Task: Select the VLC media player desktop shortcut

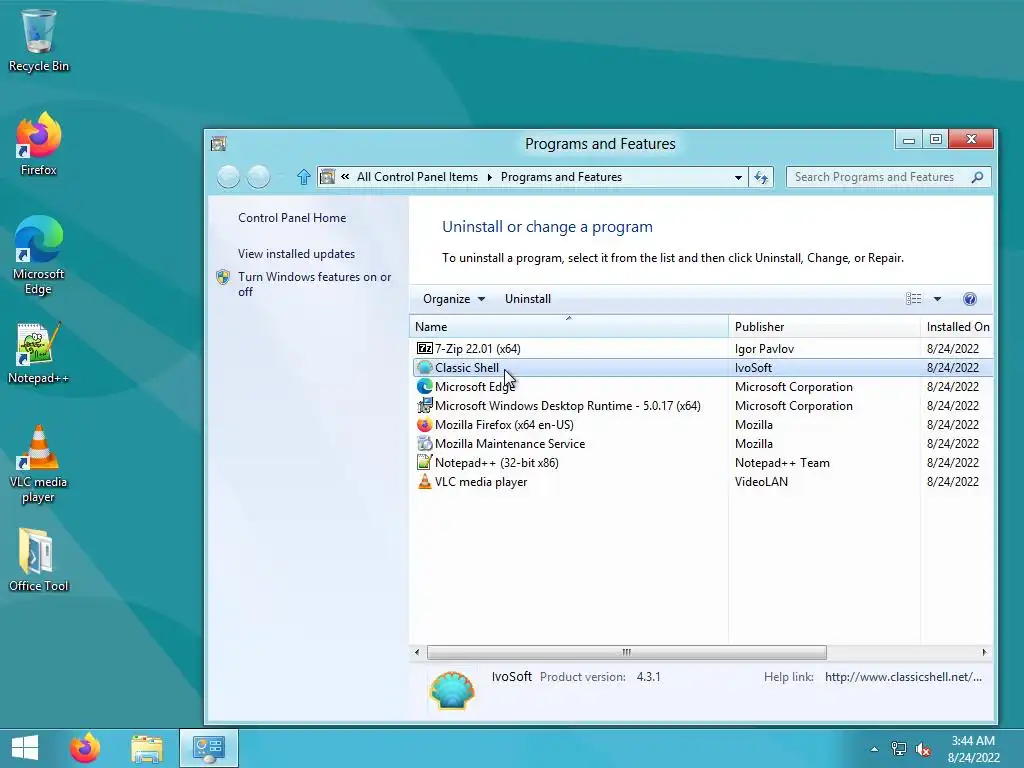Action: click(39, 464)
